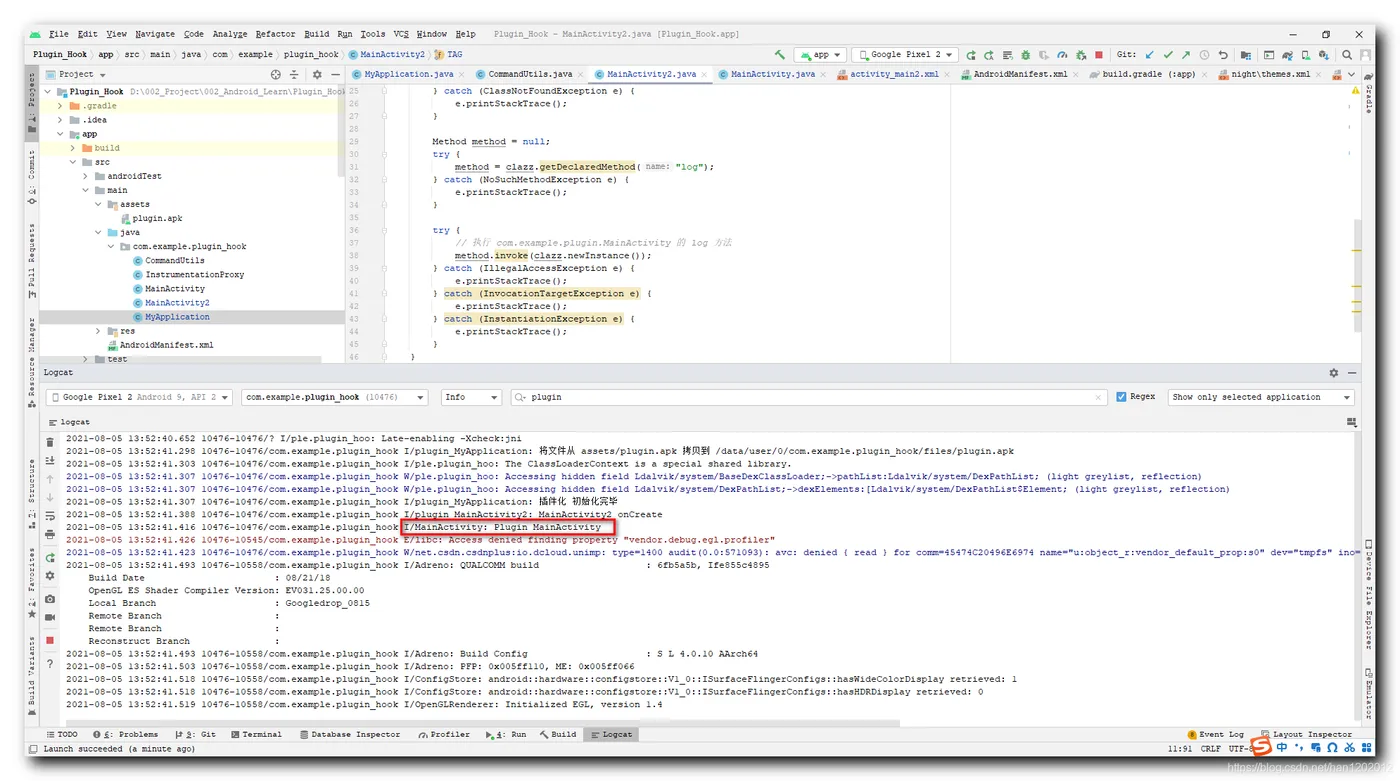1400x781 pixels.
Task: Open the Profiler from the top toolbar gauge icon
Action: coord(1062,55)
